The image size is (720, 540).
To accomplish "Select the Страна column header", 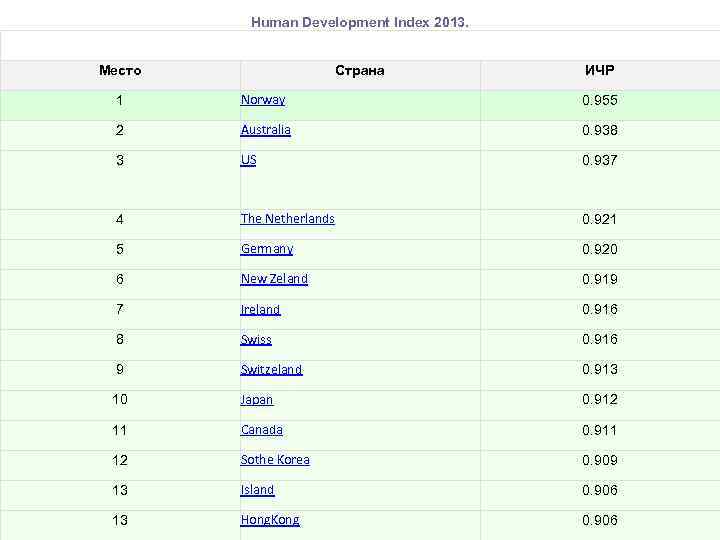I will point(360,71).
